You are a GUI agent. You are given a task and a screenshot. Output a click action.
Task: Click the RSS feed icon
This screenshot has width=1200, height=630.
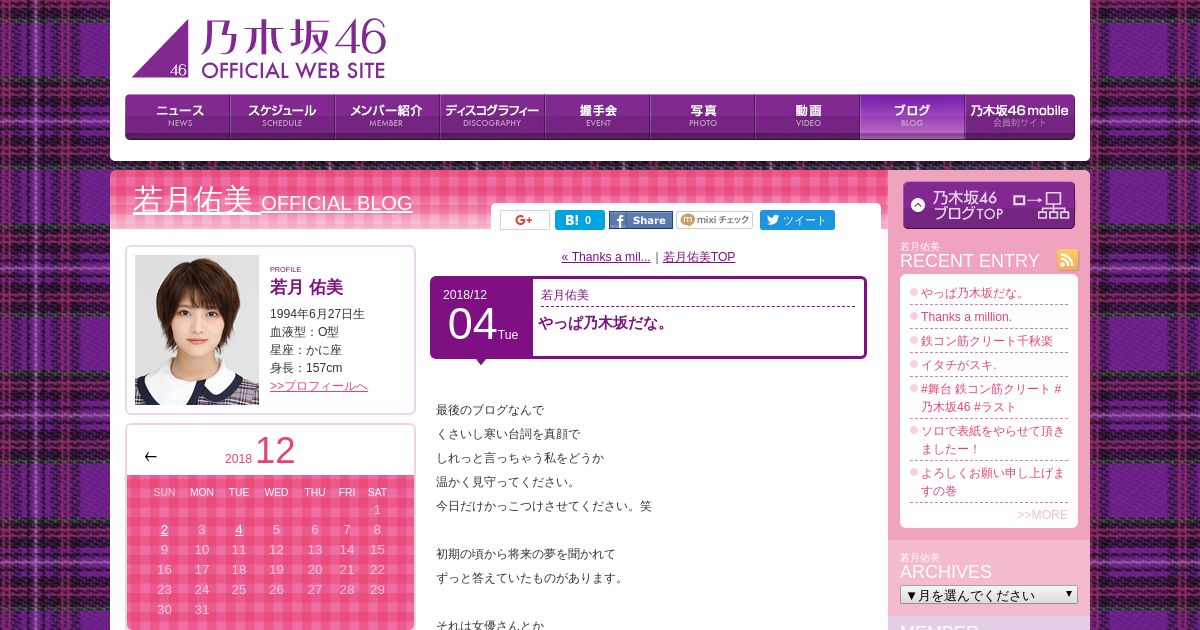tap(1068, 260)
